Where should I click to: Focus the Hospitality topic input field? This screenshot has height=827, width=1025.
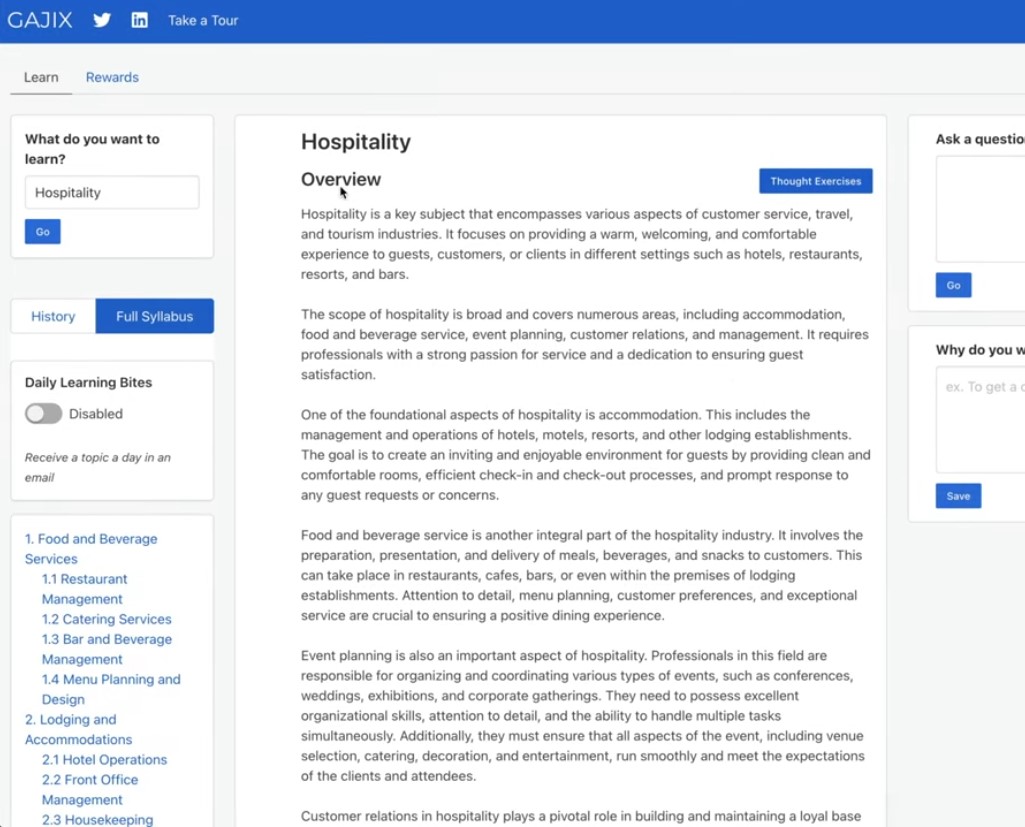pyautogui.click(x=112, y=193)
